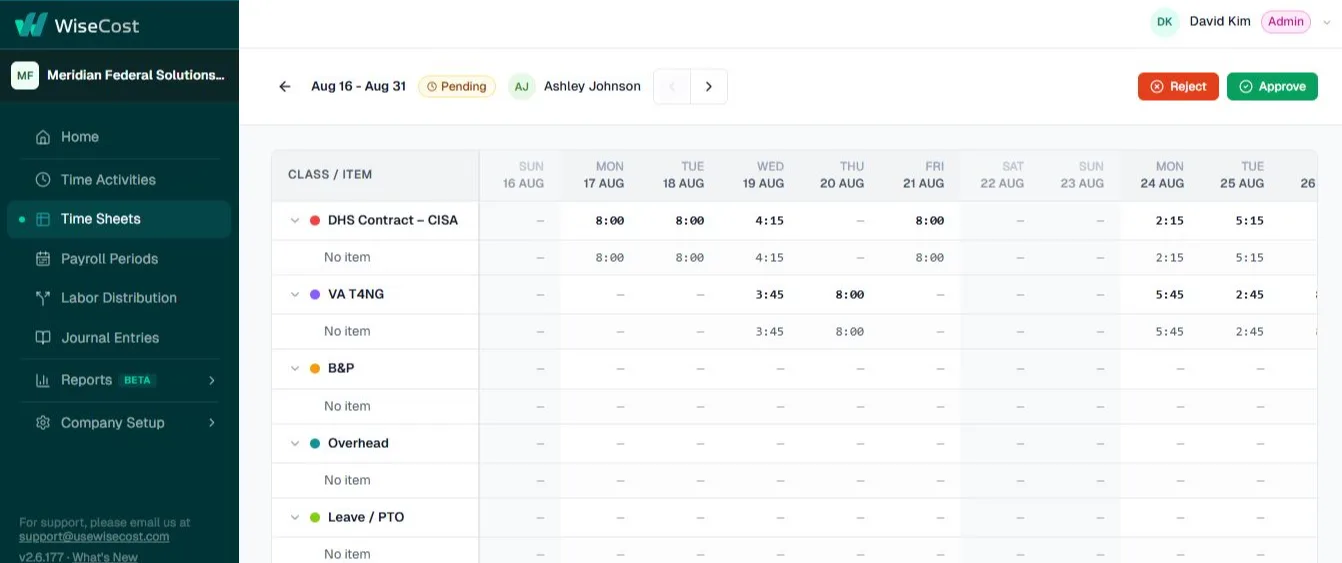Go to next employee with right chevron
Viewport: 1342px width, 563px height.
coord(709,87)
